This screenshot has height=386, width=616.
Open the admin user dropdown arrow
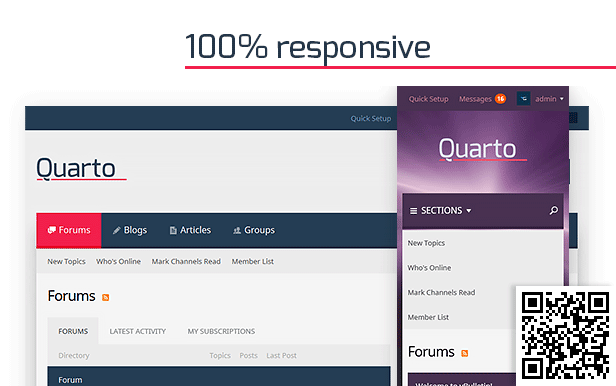pyautogui.click(x=561, y=99)
